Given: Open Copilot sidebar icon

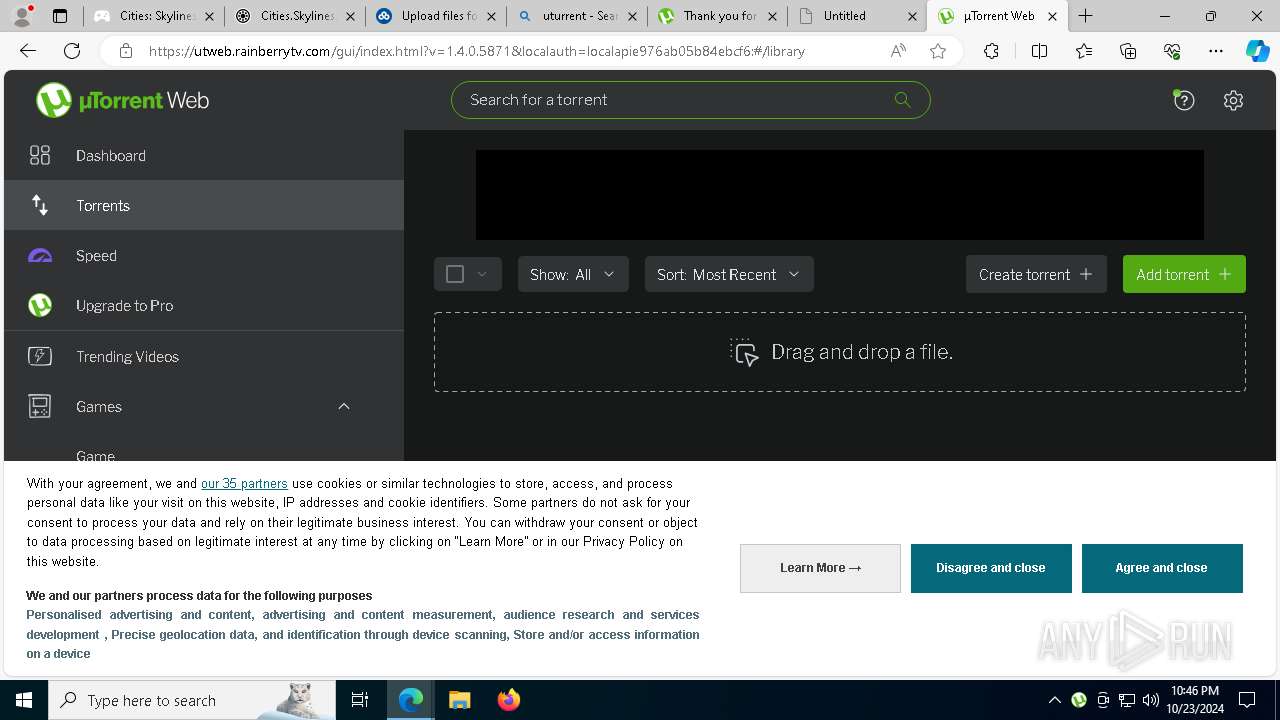Looking at the screenshot, I should pos(1257,51).
